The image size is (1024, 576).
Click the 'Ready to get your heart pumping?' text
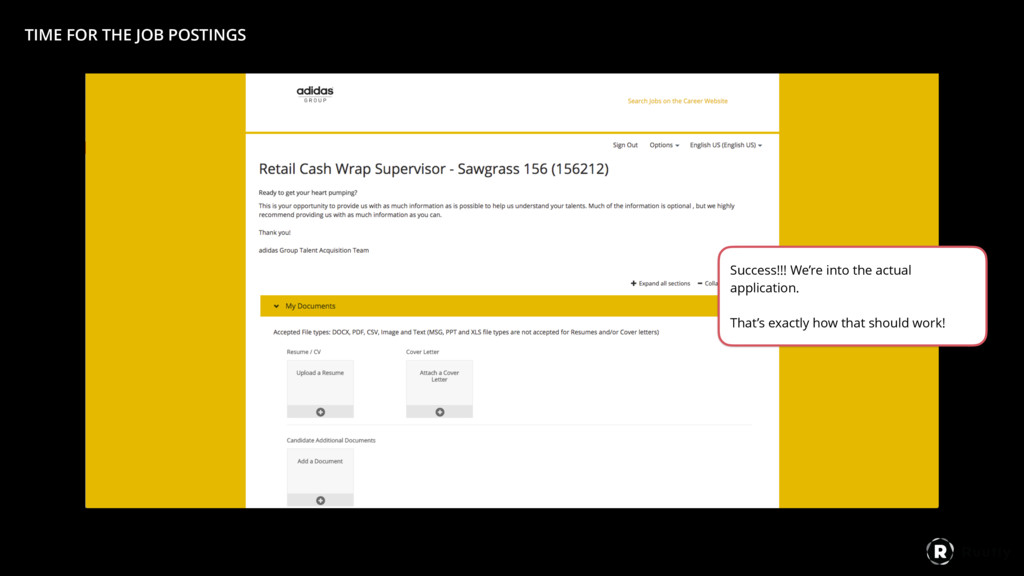[x=308, y=193]
